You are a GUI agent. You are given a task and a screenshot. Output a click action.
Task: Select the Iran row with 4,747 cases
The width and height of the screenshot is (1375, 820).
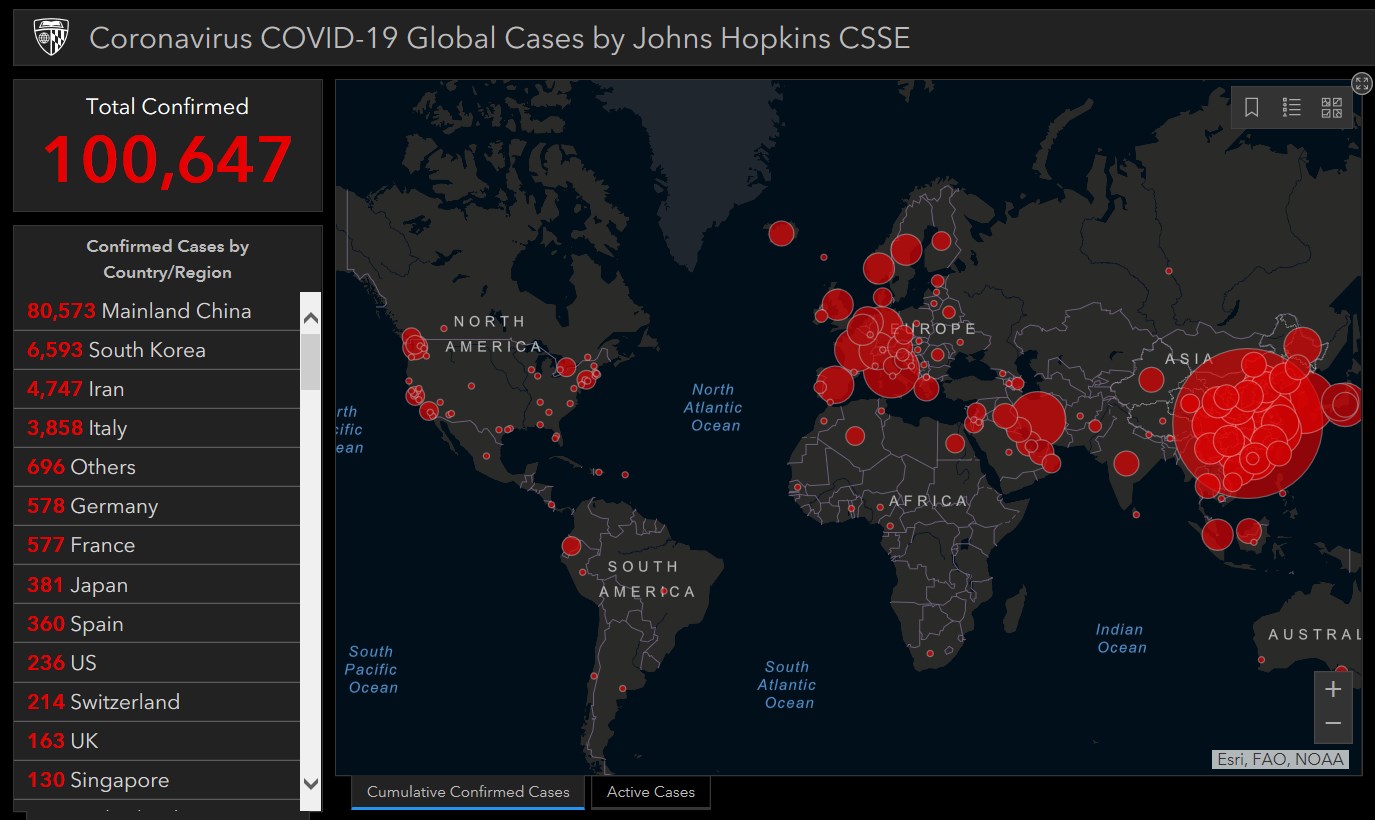click(157, 389)
